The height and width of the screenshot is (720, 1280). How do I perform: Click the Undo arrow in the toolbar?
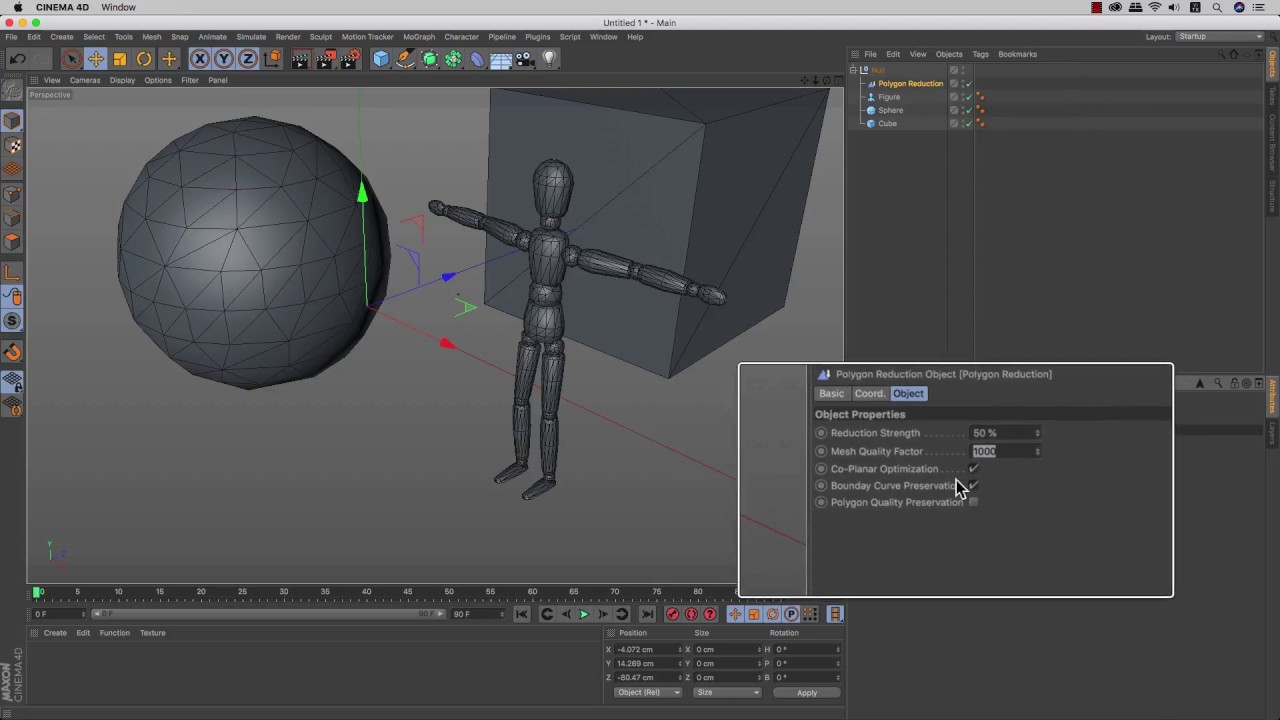[17, 59]
